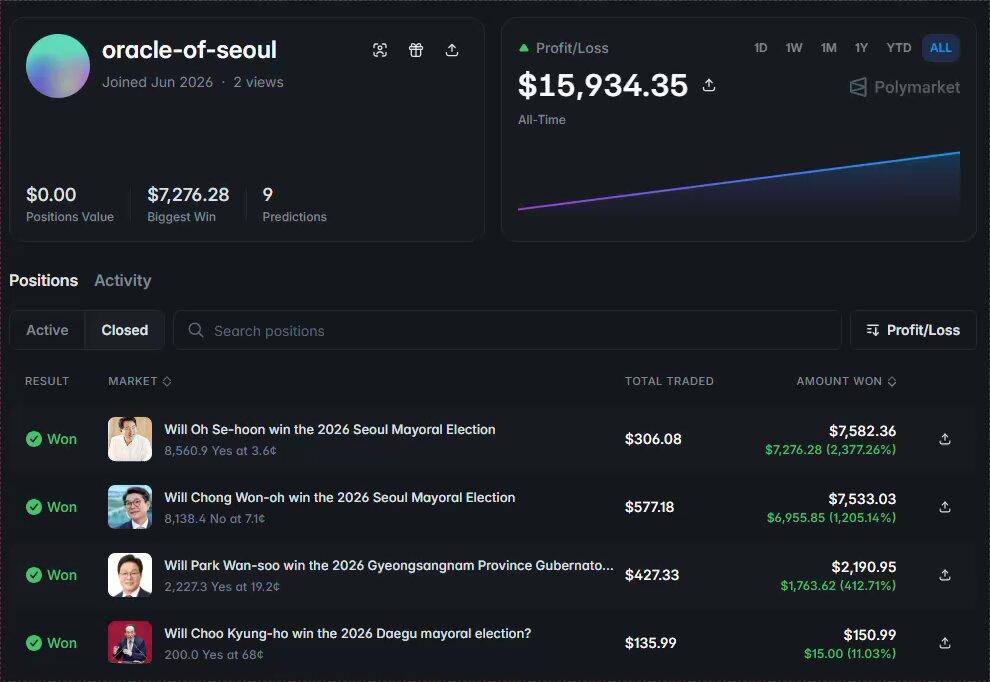Screen dimensions: 990x682
Task: Select the 1Y time range
Action: [x=861, y=48]
